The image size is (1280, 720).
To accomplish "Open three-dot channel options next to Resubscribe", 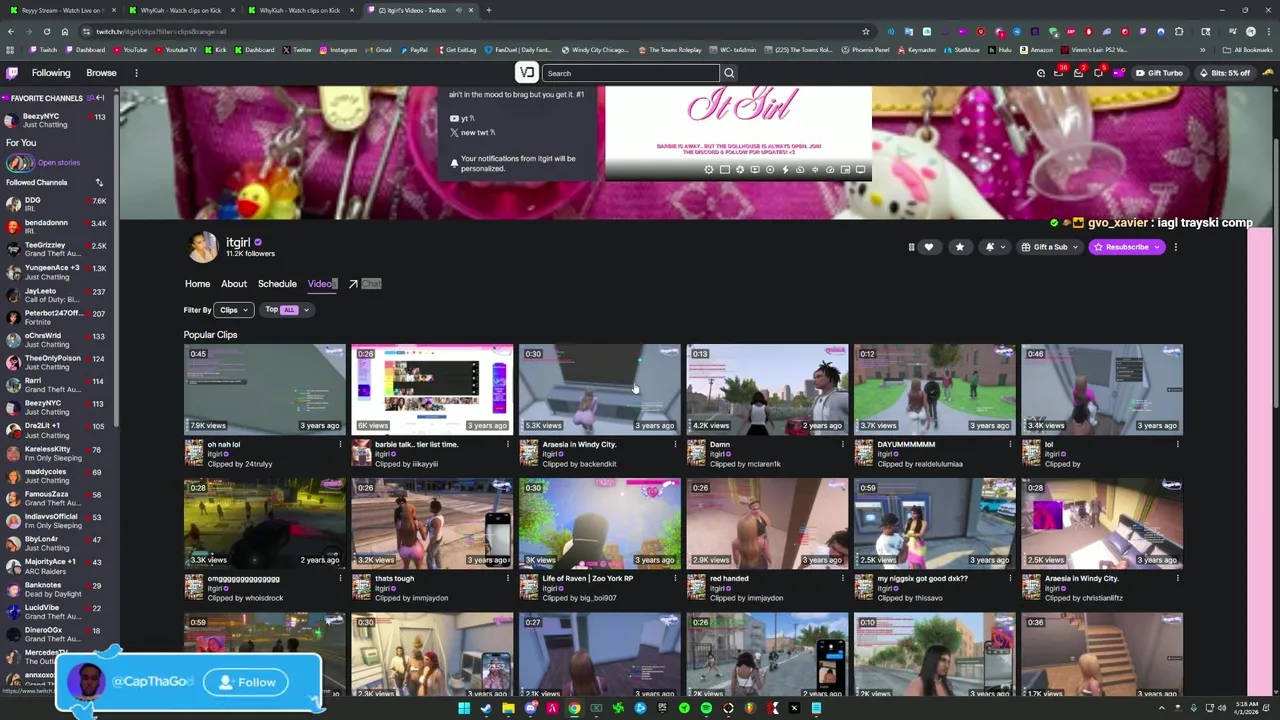I will tap(1176, 247).
